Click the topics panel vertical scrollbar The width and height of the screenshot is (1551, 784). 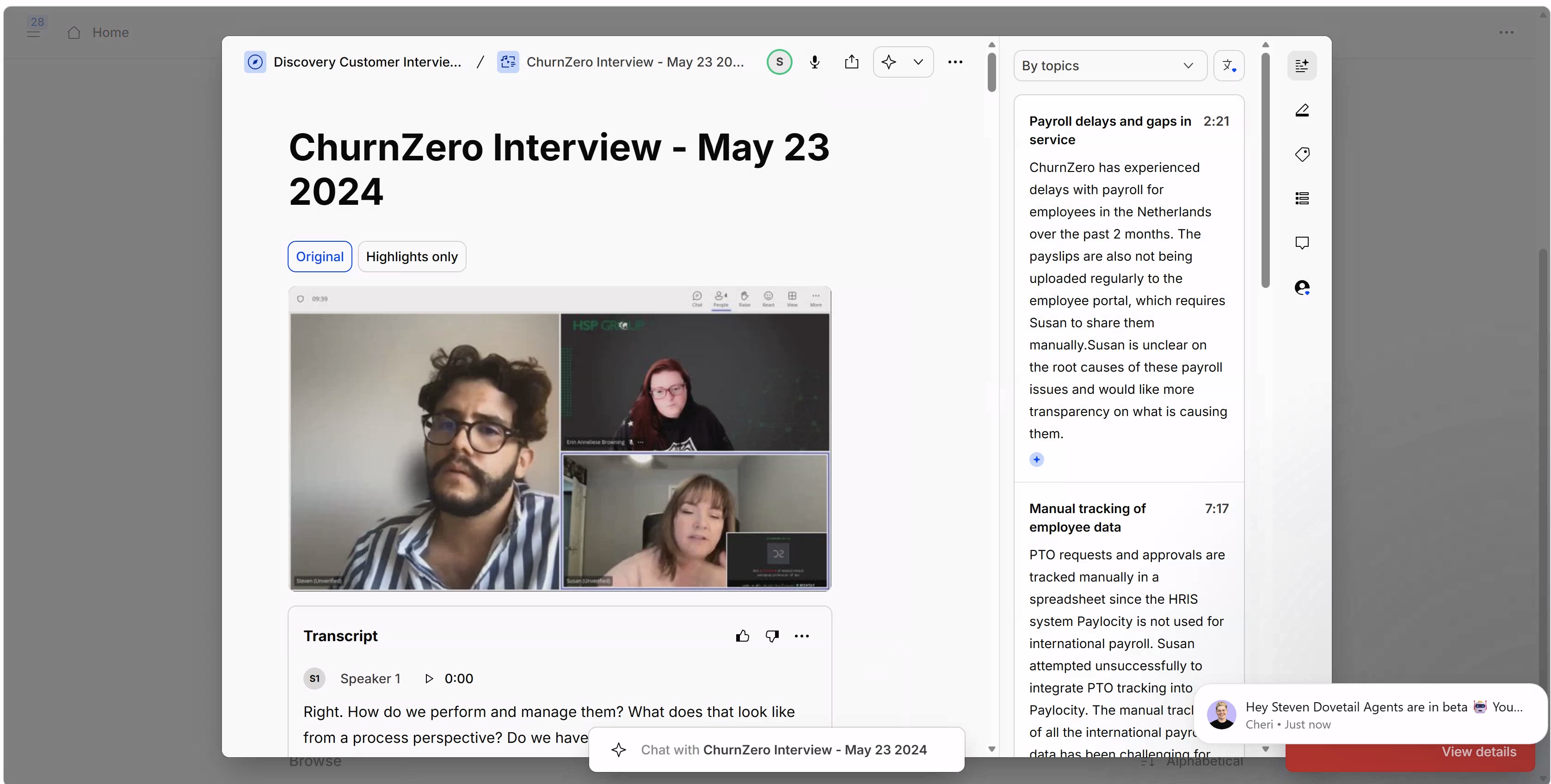(1265, 170)
